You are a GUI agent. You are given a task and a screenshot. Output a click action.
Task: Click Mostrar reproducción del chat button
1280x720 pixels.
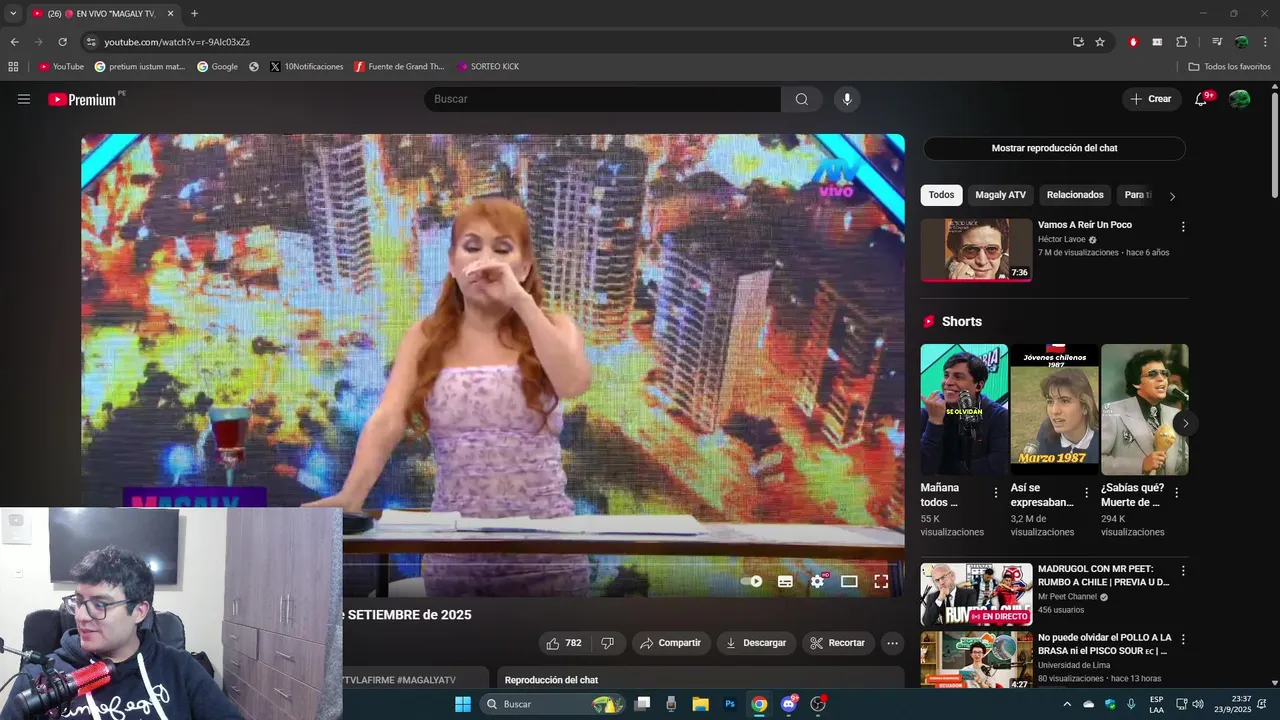pyautogui.click(x=1054, y=148)
